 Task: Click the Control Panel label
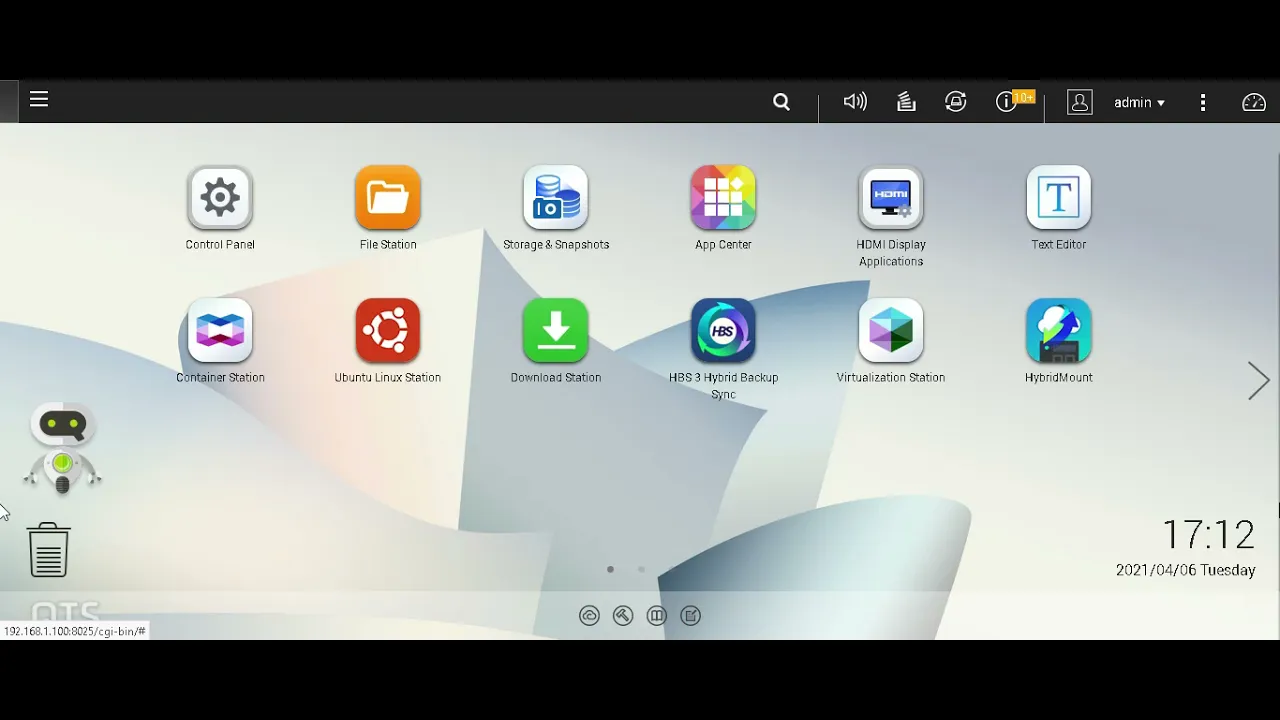[x=220, y=244]
